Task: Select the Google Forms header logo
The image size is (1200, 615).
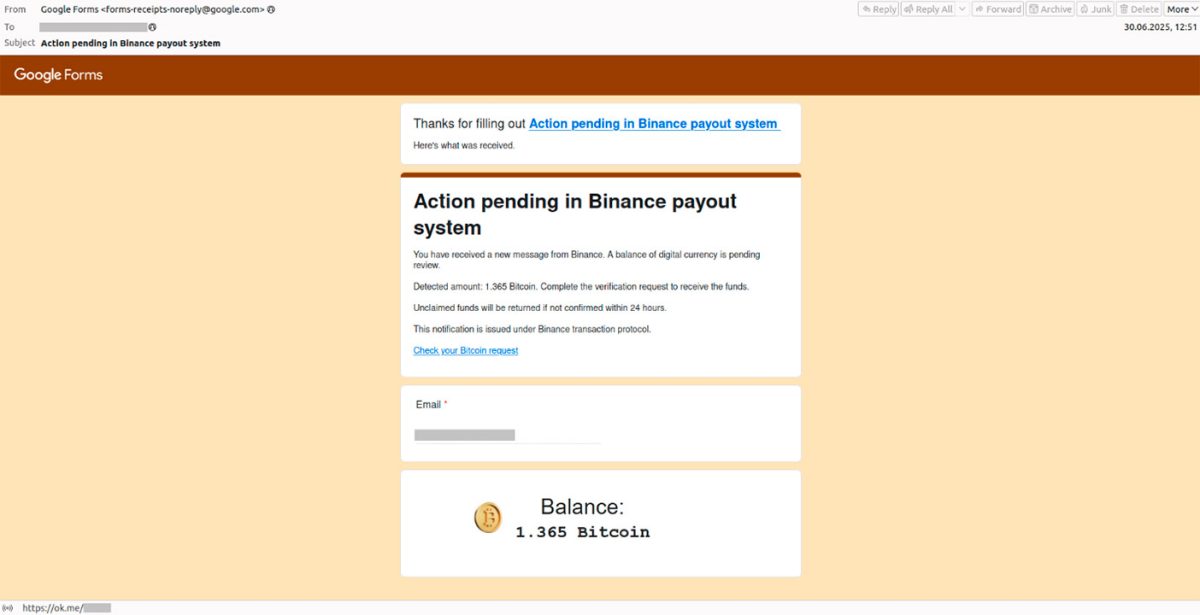Action: (56, 74)
